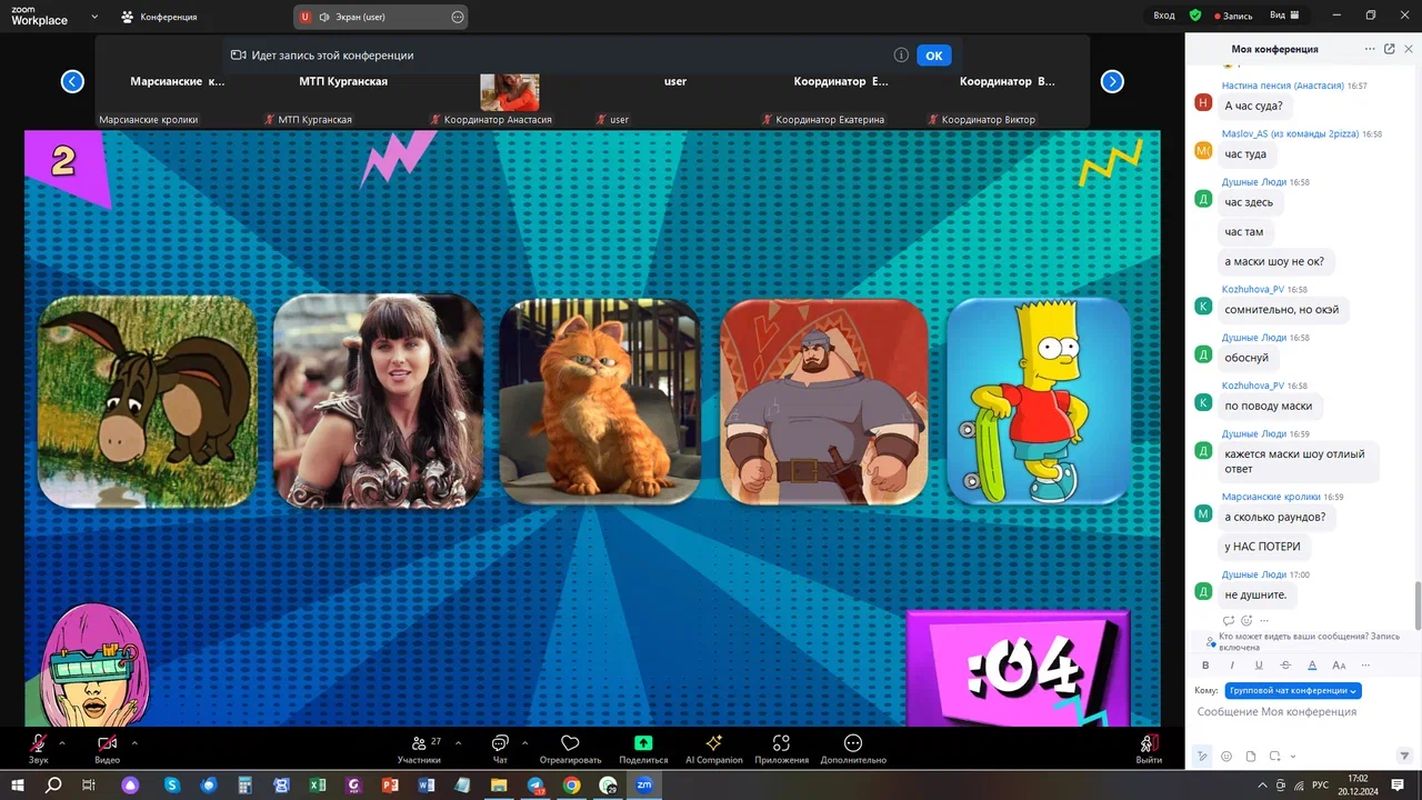Pop out the chat panel to a window

coord(1389,49)
